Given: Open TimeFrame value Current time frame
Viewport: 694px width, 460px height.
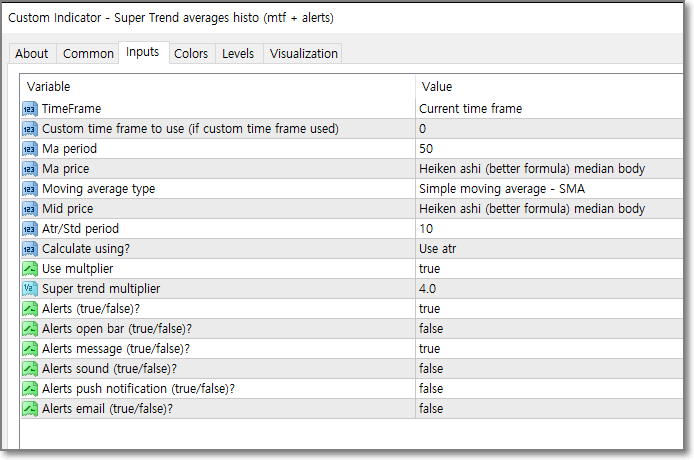Looking at the screenshot, I should [x=470, y=108].
